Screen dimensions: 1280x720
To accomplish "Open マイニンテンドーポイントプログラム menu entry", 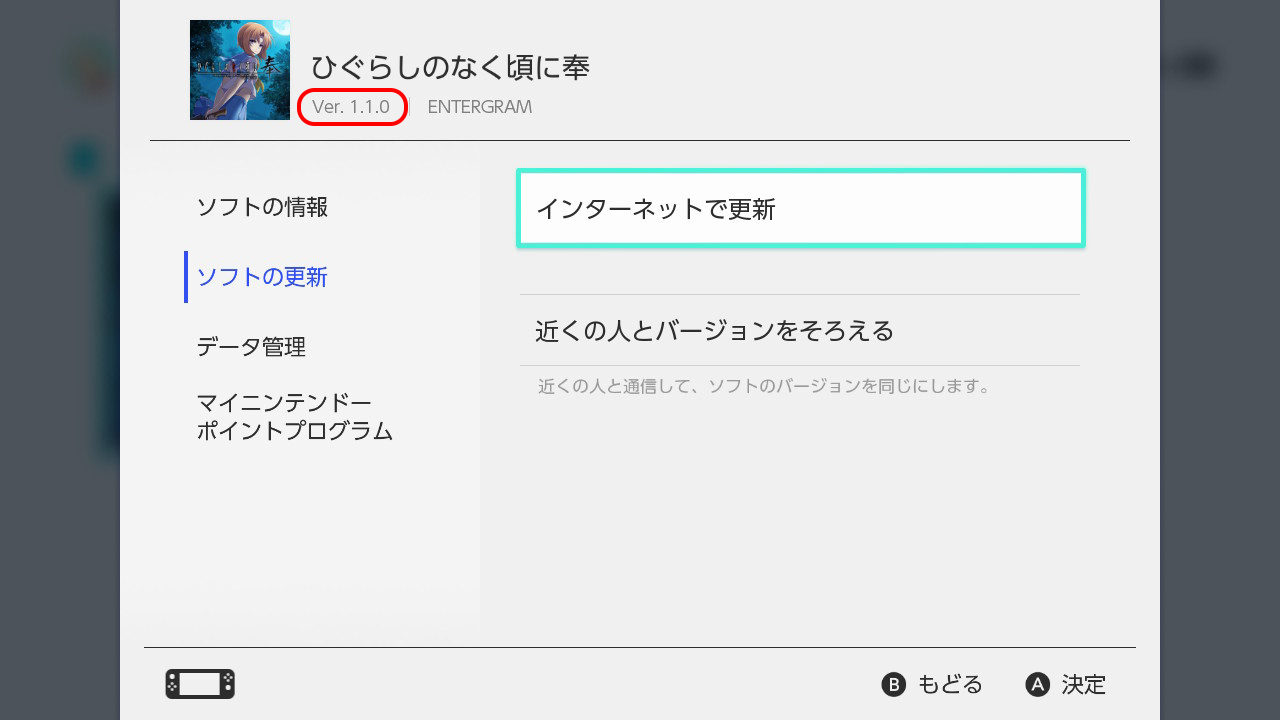I will (294, 417).
